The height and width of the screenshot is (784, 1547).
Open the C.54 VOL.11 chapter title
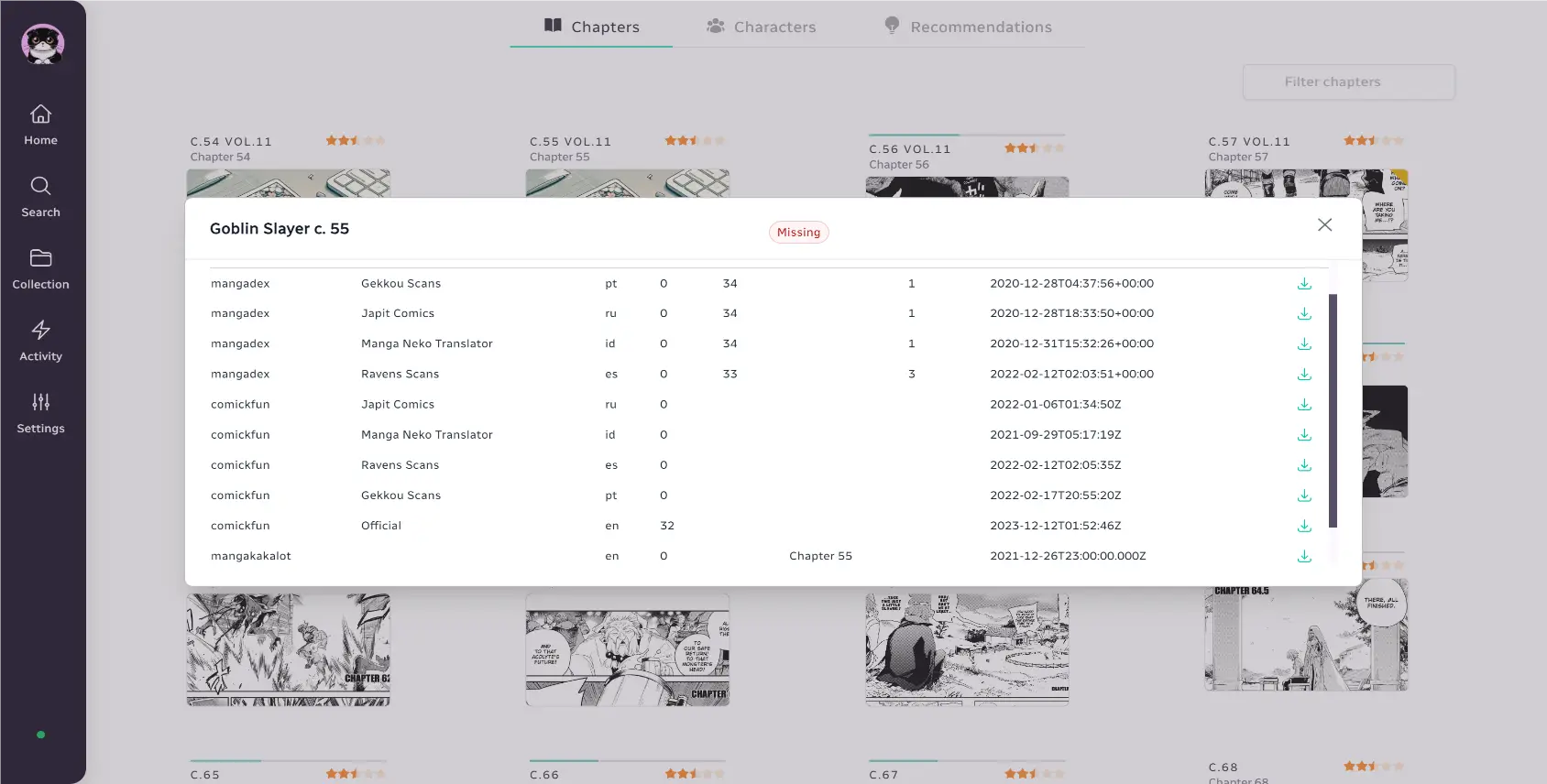[231, 142]
